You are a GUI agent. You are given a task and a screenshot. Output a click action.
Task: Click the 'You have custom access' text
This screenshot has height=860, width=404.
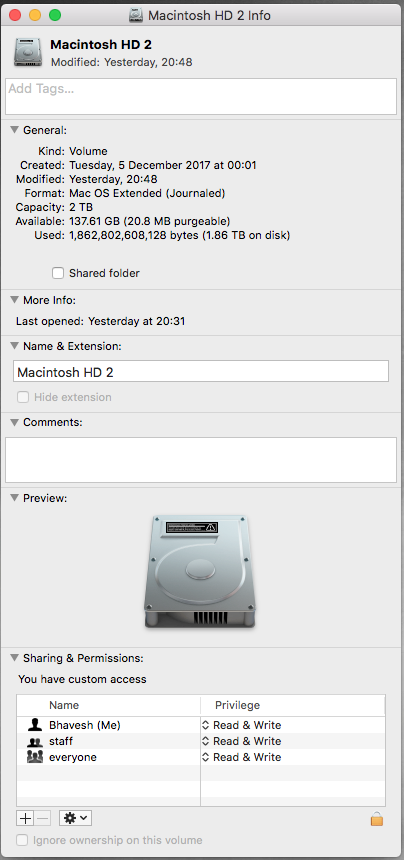(x=82, y=680)
